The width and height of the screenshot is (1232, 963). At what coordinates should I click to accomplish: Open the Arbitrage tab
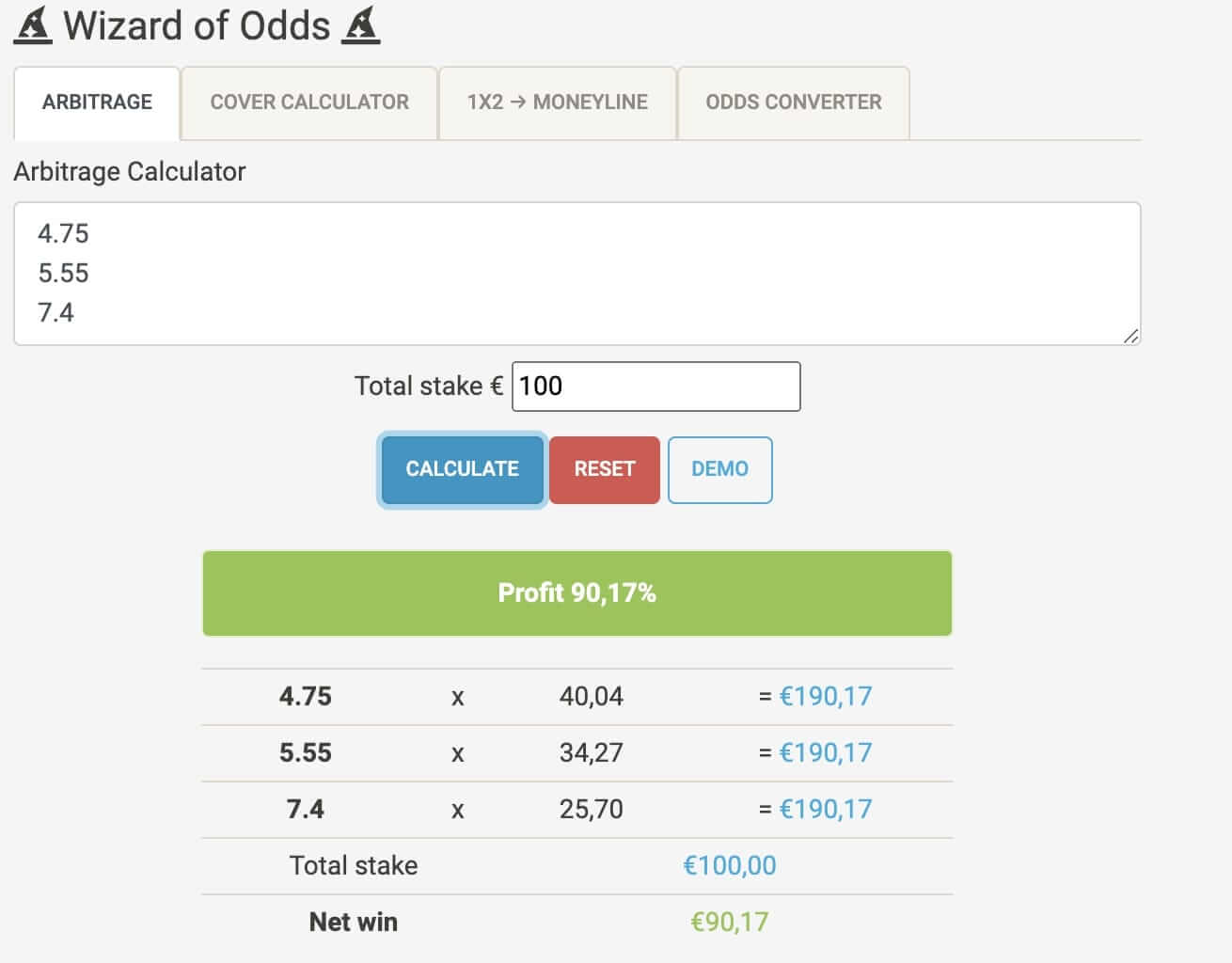[x=97, y=103]
